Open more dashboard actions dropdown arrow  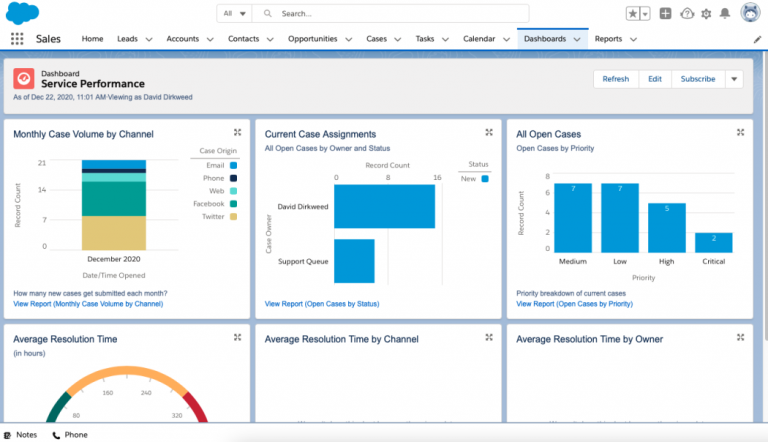pyautogui.click(x=734, y=79)
